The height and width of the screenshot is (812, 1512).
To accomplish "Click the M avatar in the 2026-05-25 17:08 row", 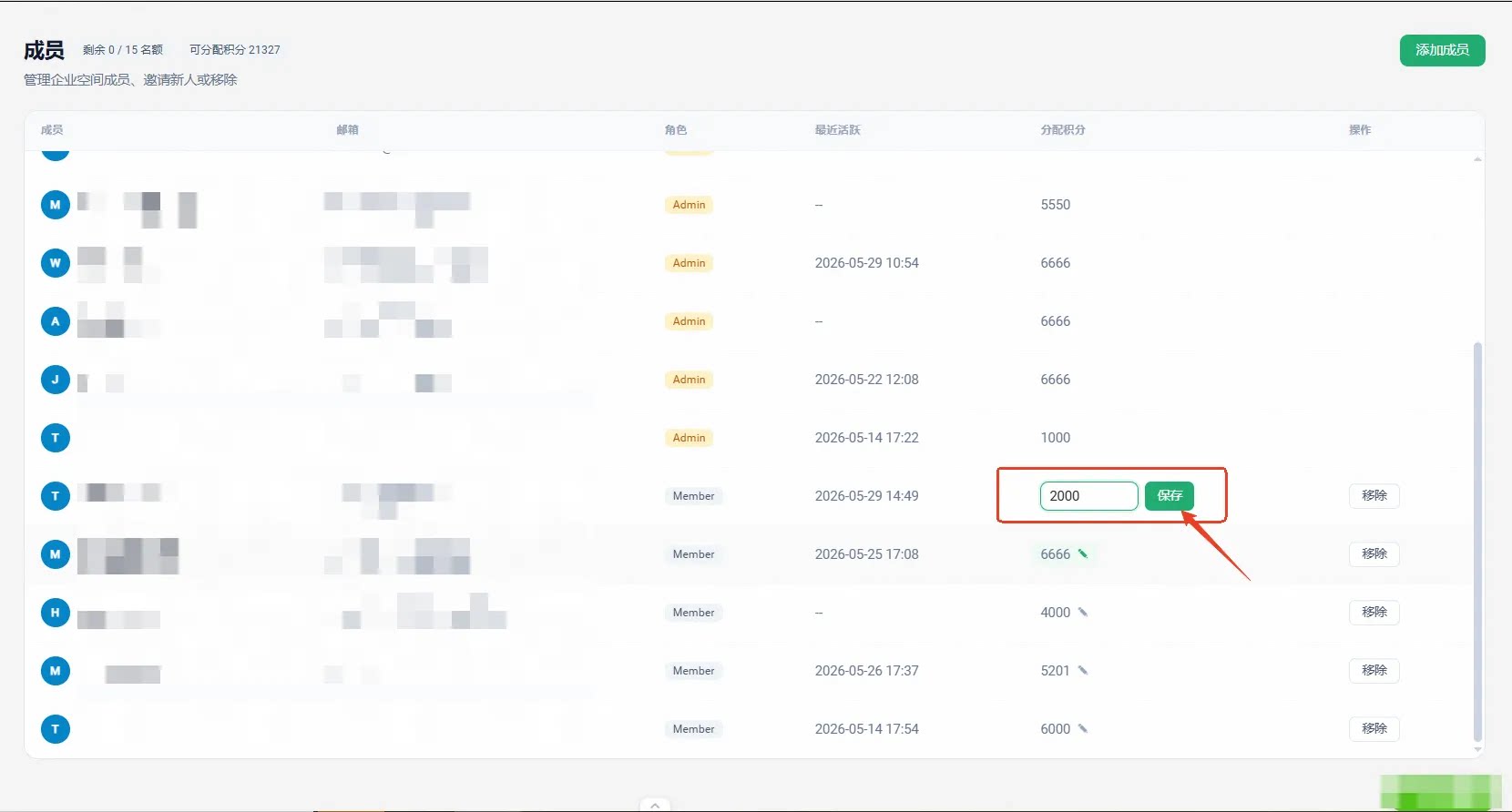I will [x=56, y=554].
